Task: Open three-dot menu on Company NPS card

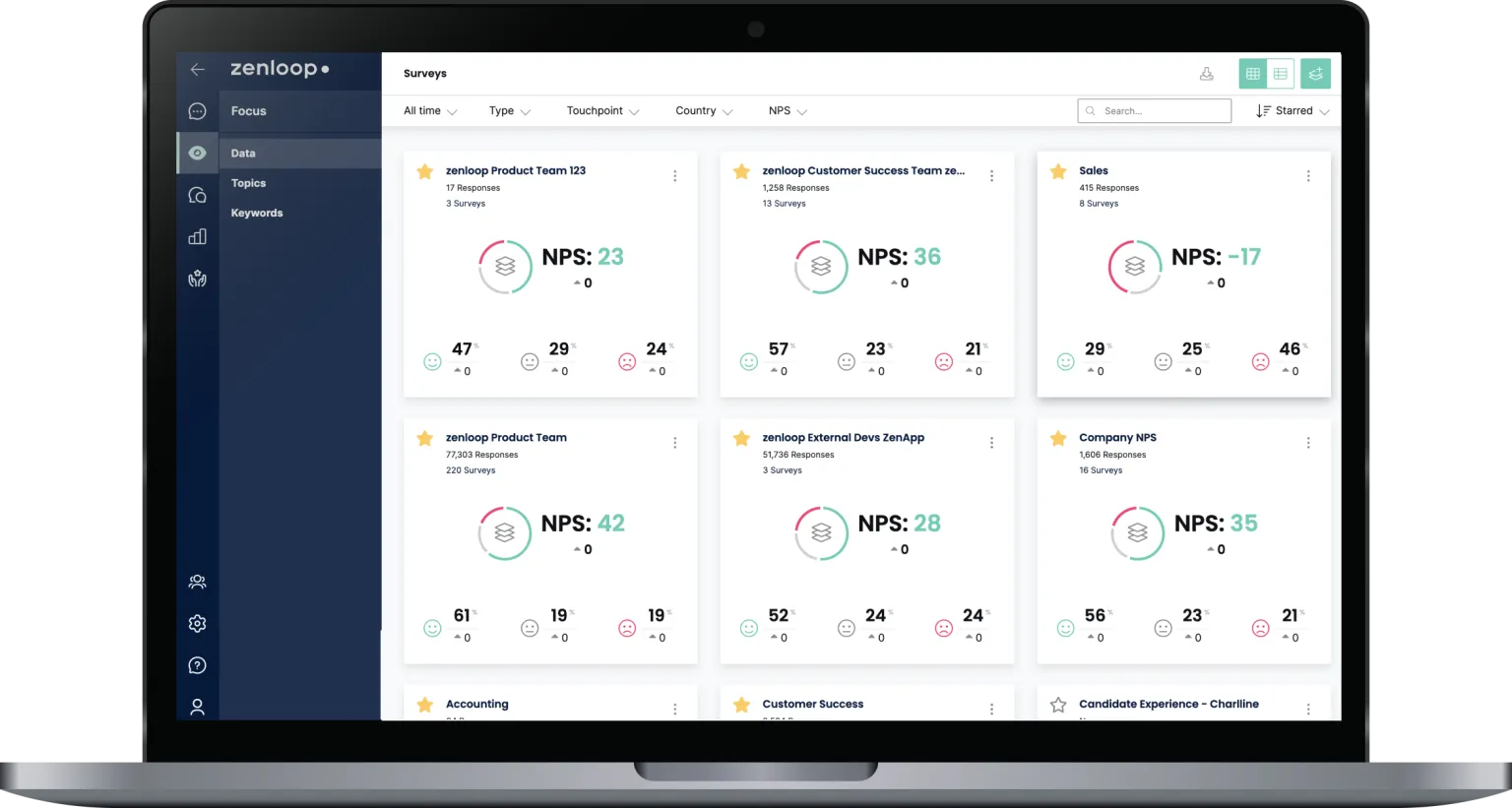Action: point(1308,443)
